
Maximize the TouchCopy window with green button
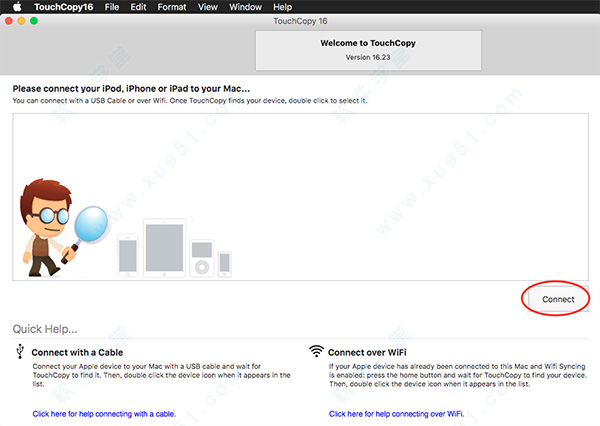(34, 21)
